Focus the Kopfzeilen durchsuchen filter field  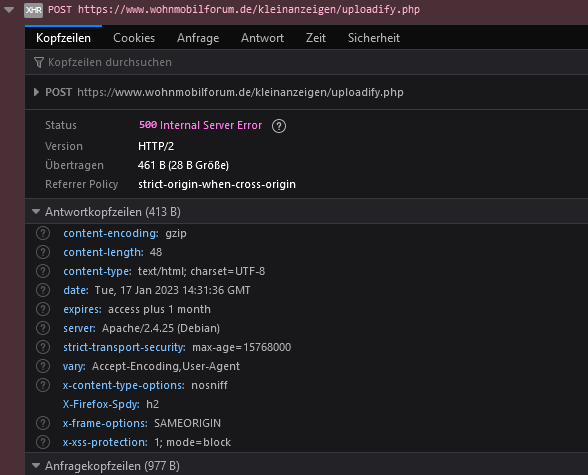[x=306, y=62]
